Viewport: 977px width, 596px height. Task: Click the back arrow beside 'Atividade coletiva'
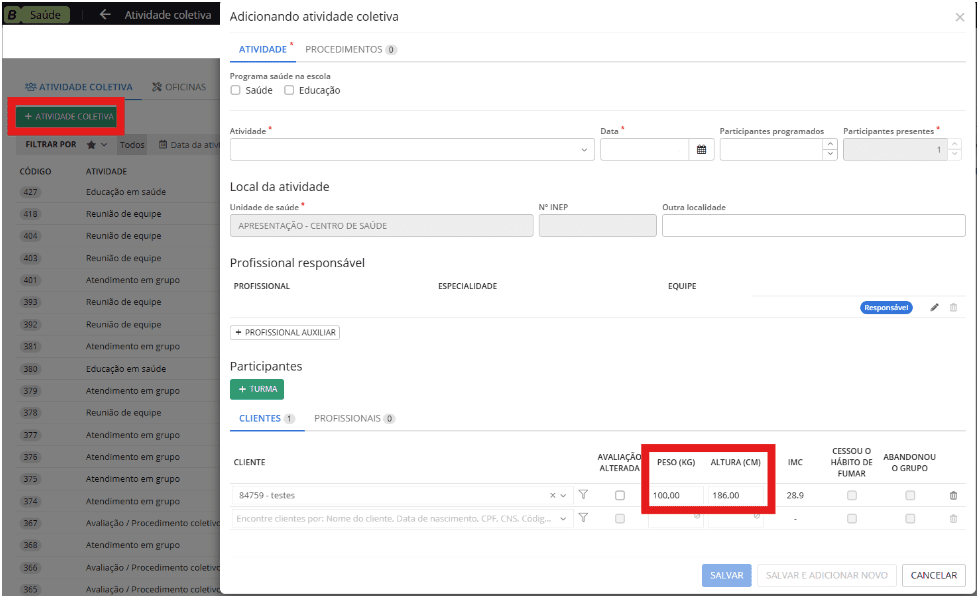pyautogui.click(x=105, y=16)
